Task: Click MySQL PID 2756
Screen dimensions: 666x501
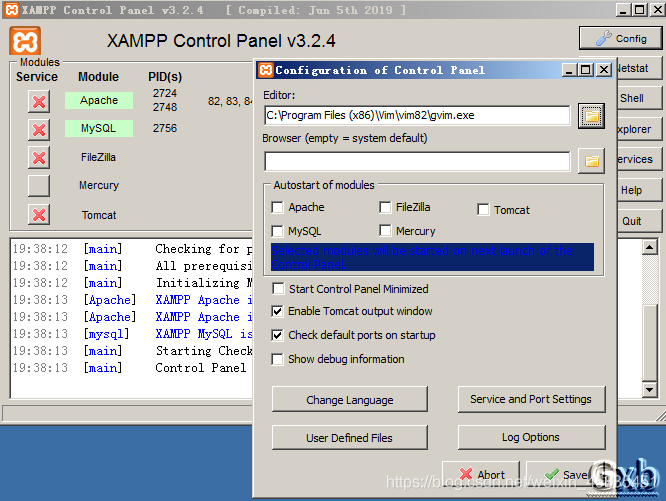Action: [165, 128]
